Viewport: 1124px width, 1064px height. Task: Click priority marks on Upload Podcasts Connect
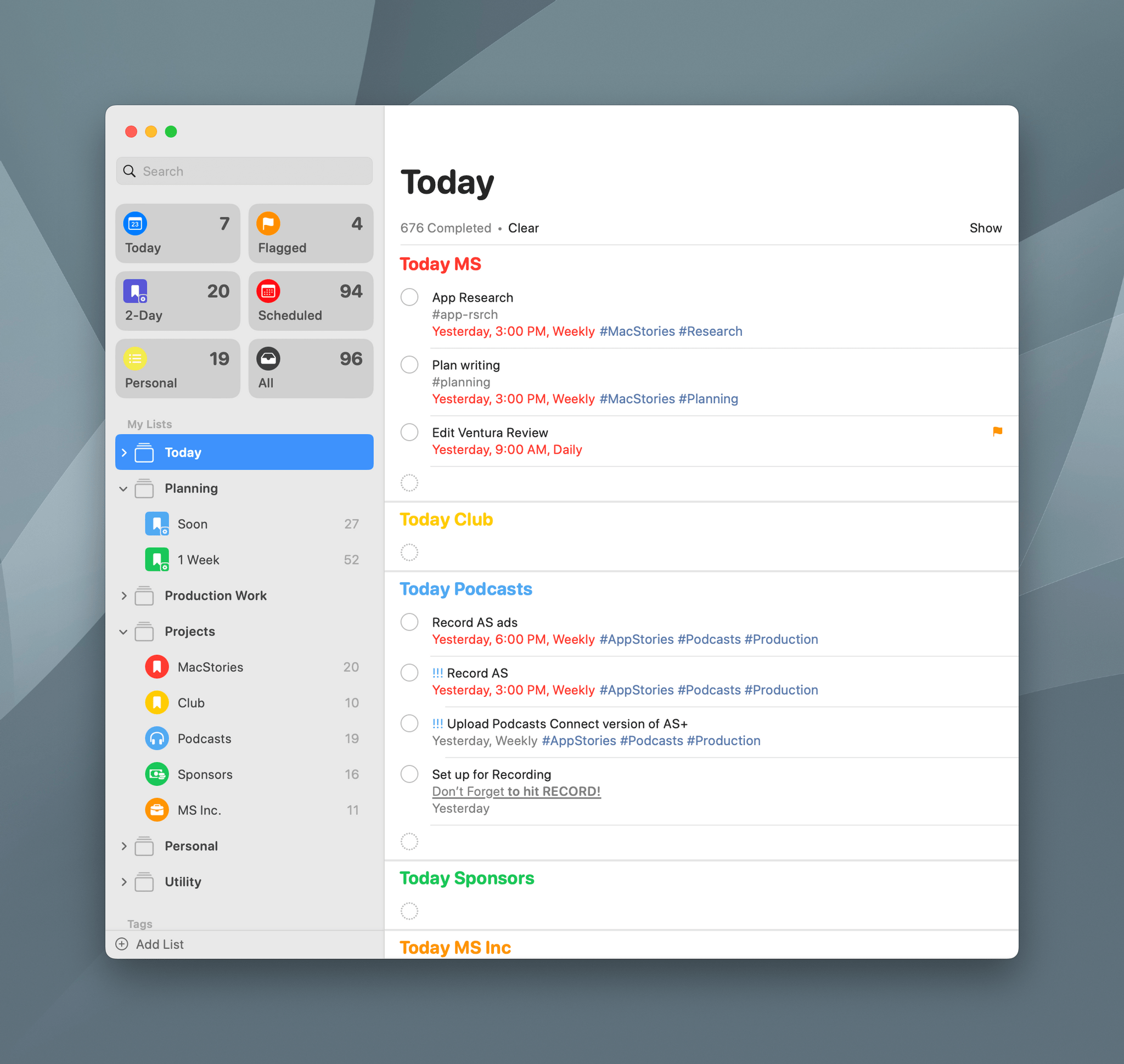click(x=437, y=723)
